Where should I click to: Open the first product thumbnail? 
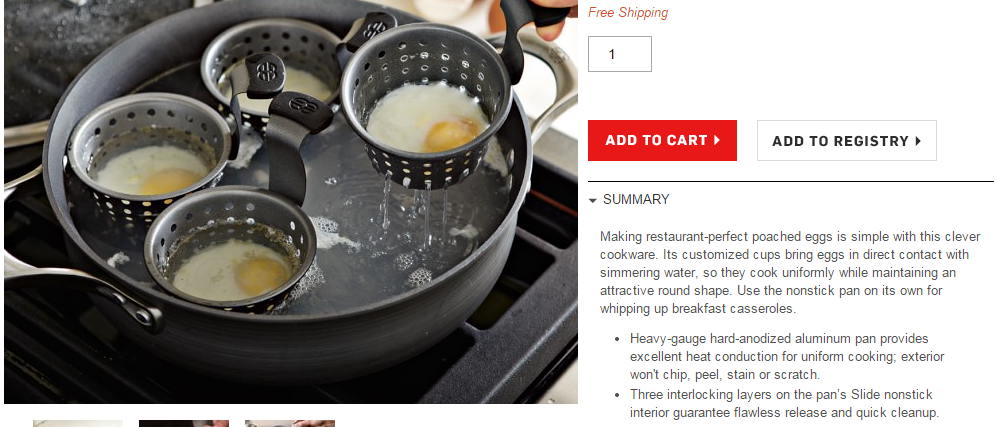pyautogui.click(x=78, y=423)
